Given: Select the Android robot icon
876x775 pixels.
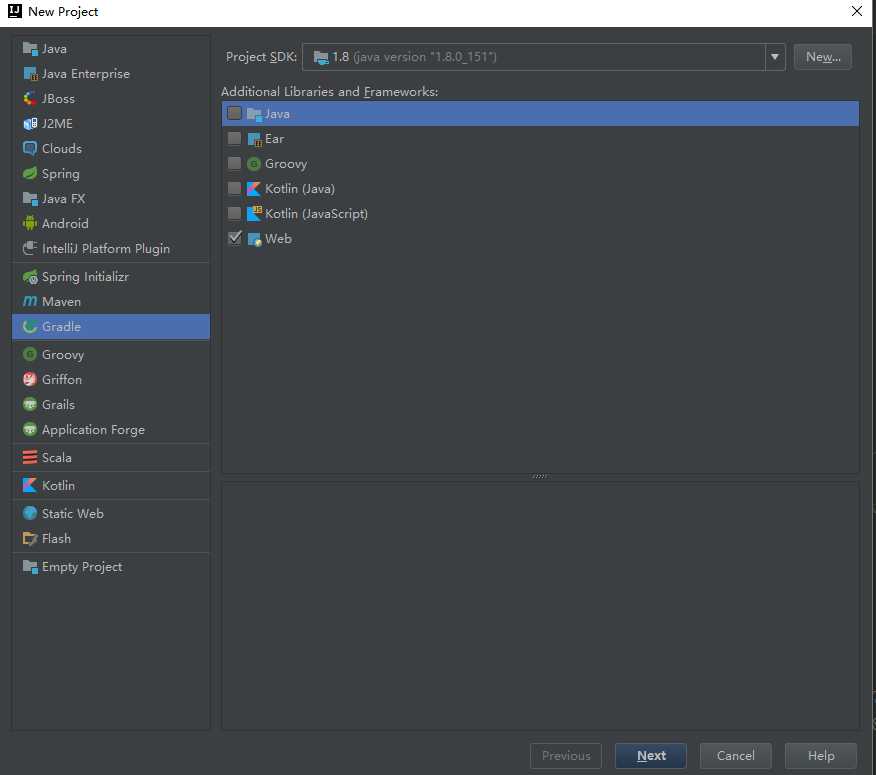Looking at the screenshot, I should click(x=30, y=224).
